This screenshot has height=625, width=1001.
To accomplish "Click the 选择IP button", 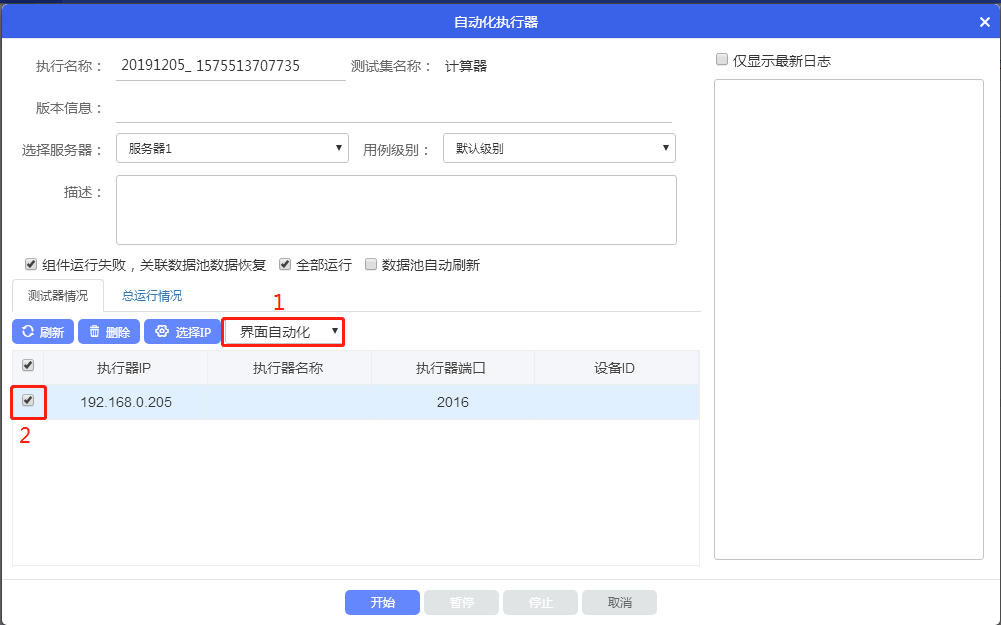I will 182,332.
